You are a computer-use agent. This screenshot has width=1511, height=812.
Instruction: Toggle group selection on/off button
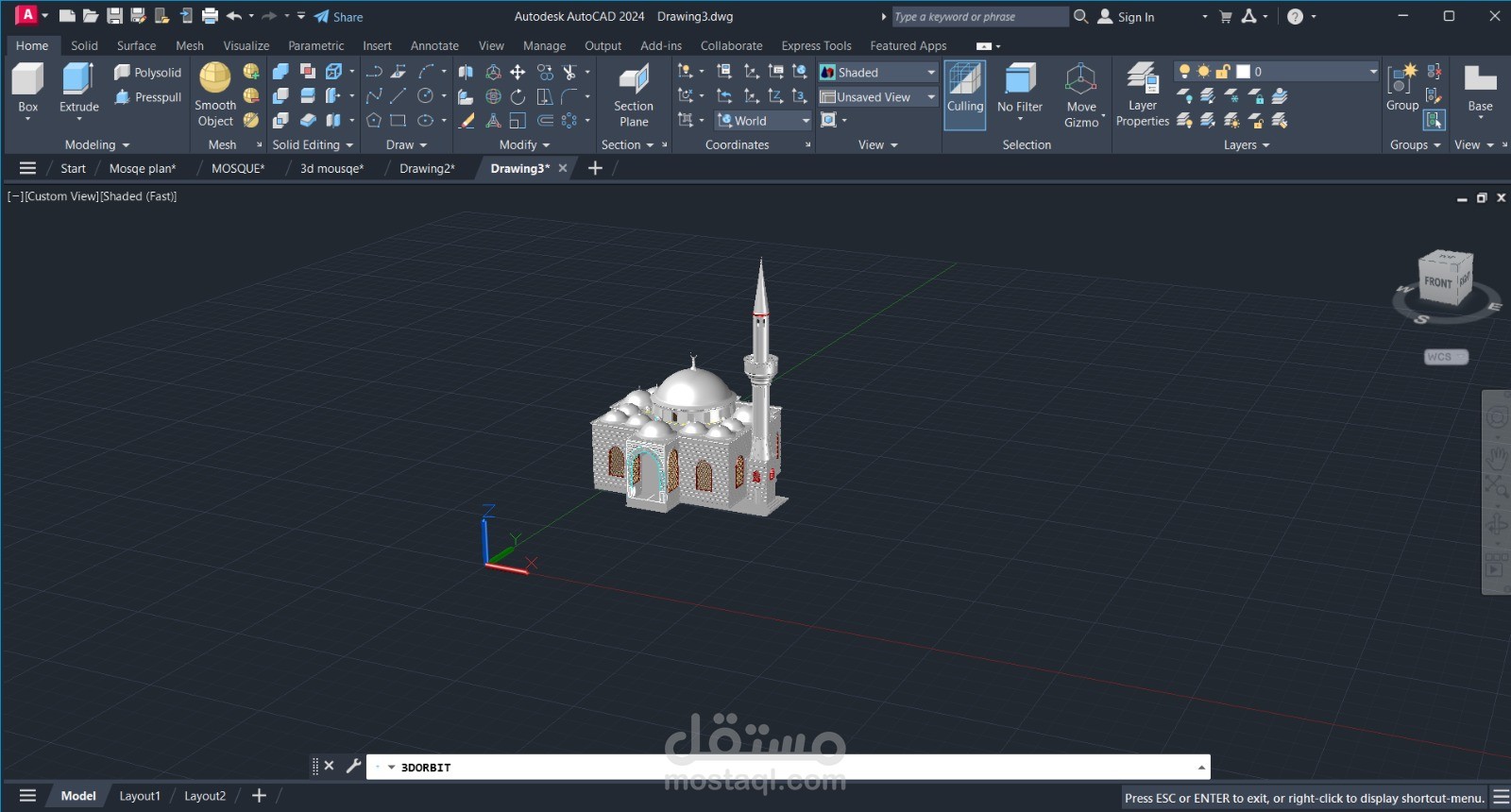click(1435, 120)
